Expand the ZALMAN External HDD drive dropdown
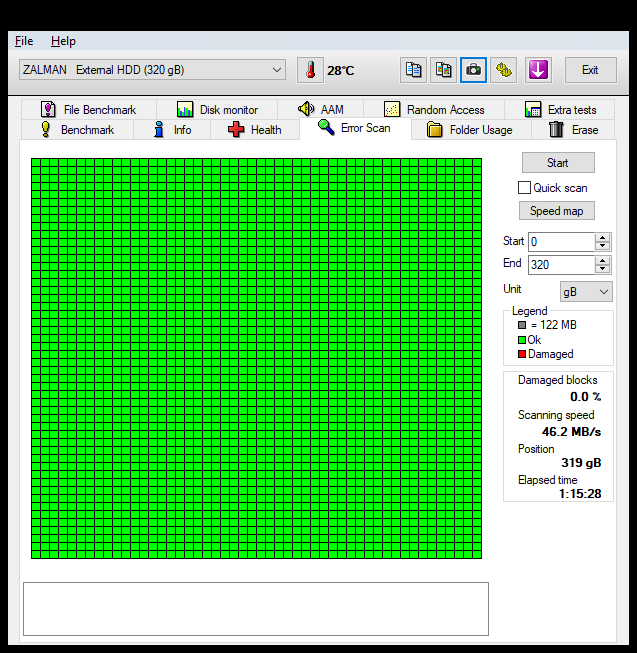 pos(152,70)
